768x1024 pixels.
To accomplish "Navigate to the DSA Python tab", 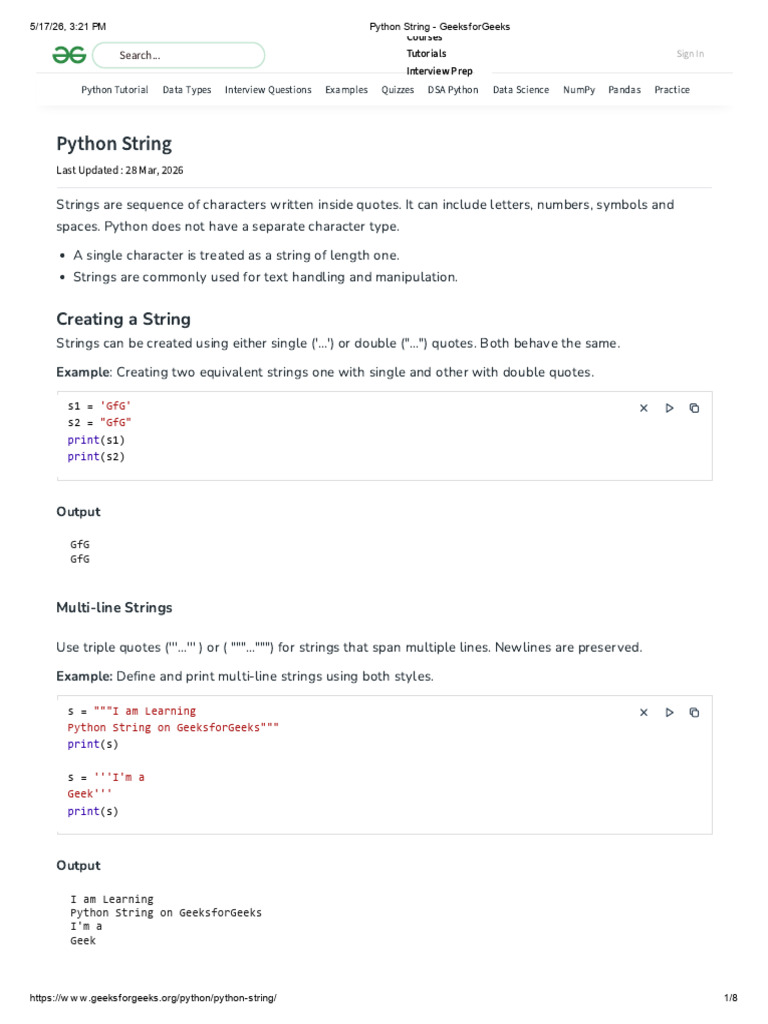I will tap(453, 89).
